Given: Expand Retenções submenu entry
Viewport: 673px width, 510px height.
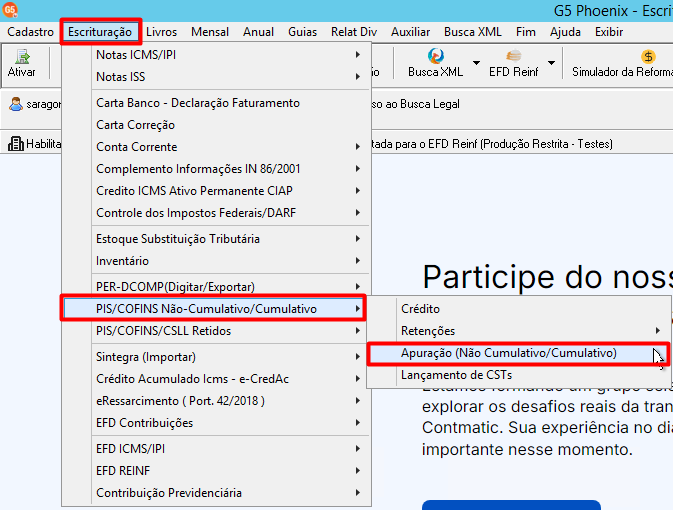Looking at the screenshot, I should pos(519,331).
